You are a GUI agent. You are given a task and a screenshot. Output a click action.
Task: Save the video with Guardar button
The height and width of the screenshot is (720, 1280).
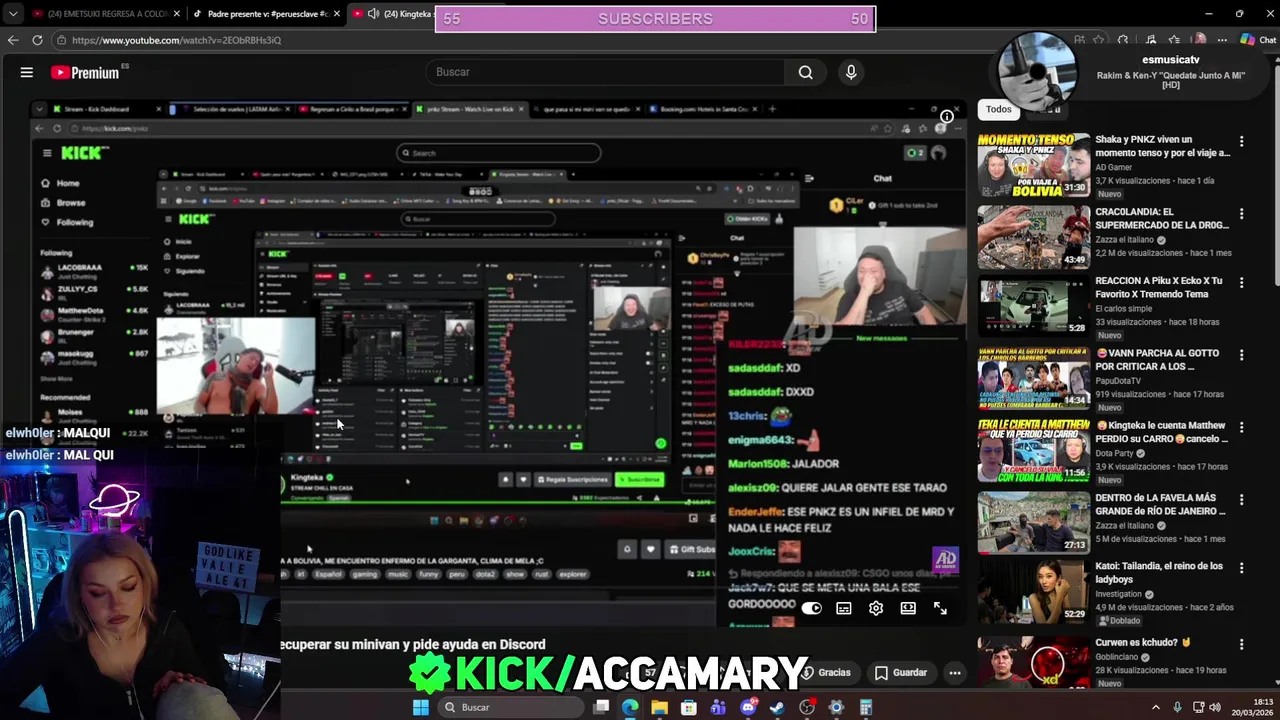coord(900,673)
